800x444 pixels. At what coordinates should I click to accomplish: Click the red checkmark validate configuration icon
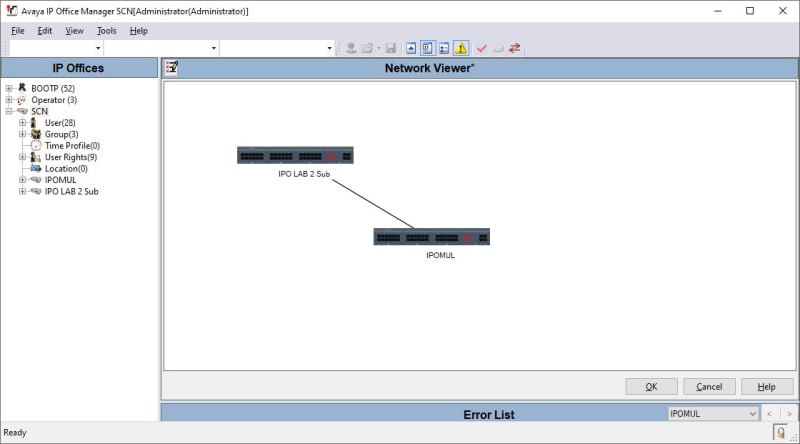click(x=482, y=48)
